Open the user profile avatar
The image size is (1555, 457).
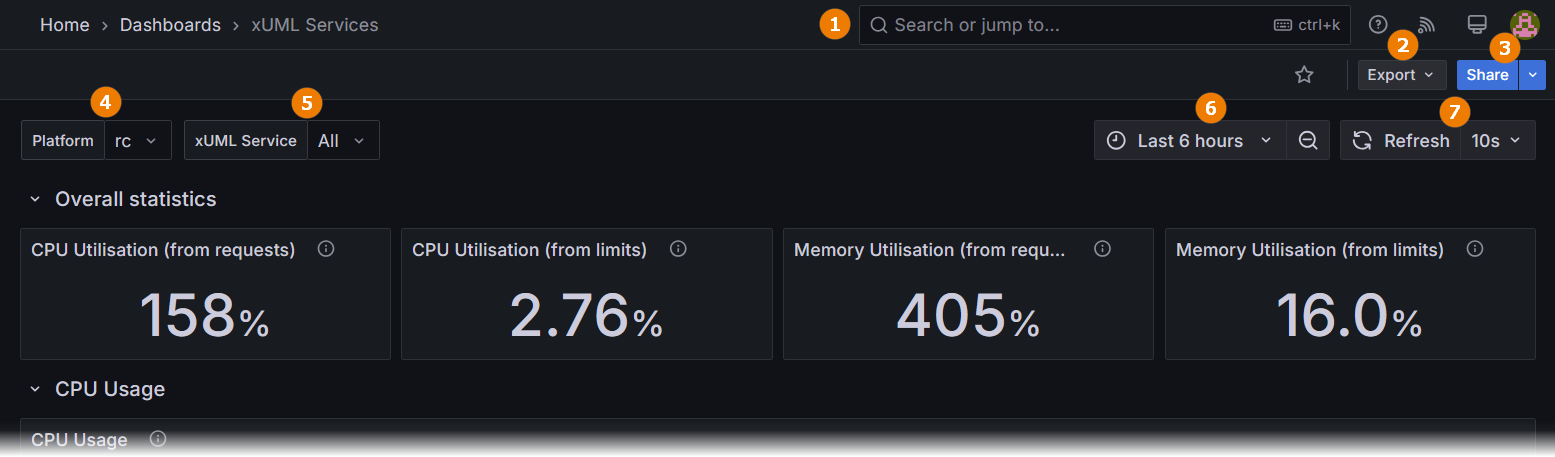coord(1524,25)
